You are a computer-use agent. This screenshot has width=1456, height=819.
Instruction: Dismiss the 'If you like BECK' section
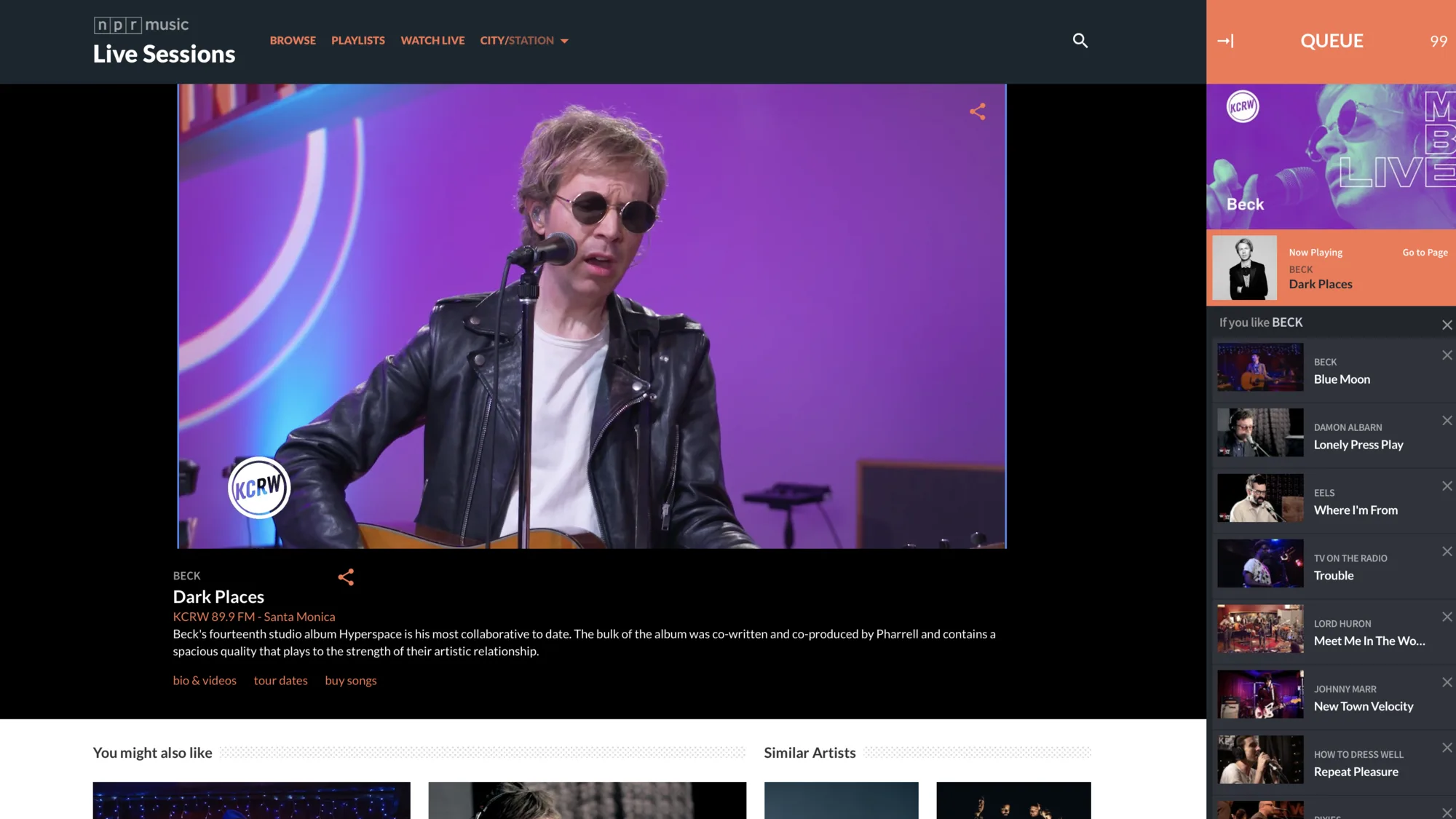pos(1447,325)
